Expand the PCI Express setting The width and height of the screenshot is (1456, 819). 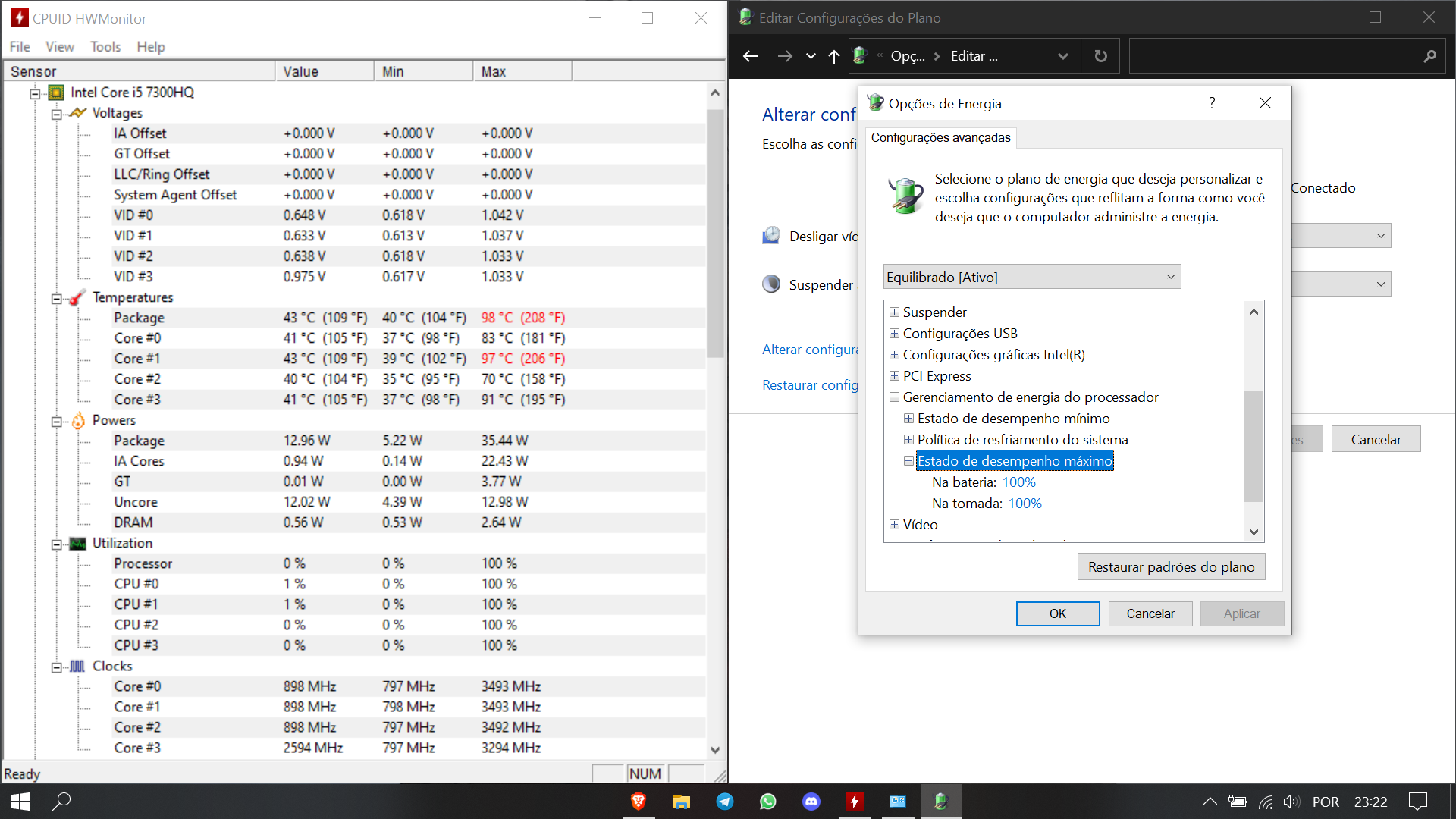tap(894, 376)
